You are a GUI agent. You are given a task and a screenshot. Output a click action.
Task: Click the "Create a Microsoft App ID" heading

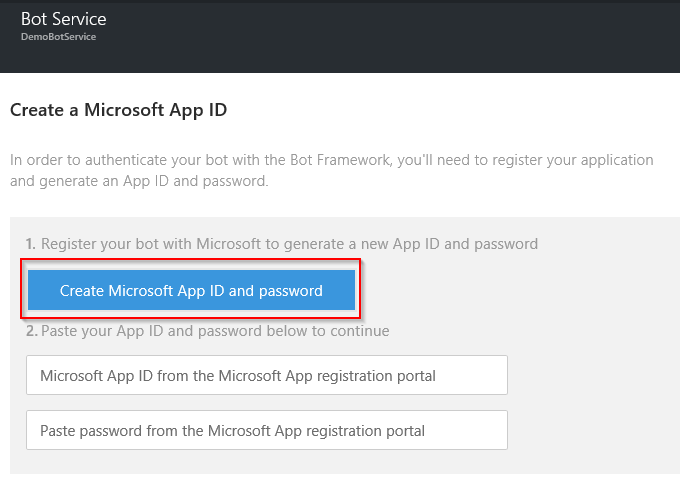click(118, 109)
